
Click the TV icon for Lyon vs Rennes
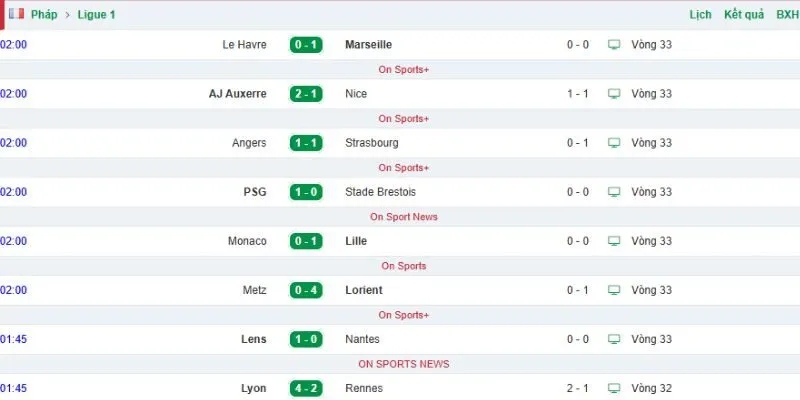[614, 388]
